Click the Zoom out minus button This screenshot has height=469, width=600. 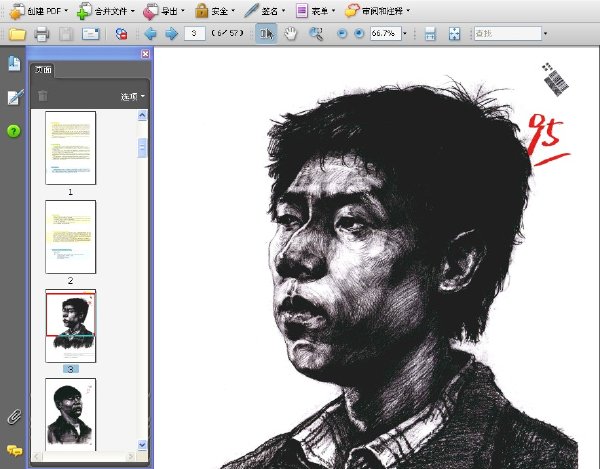coord(342,34)
